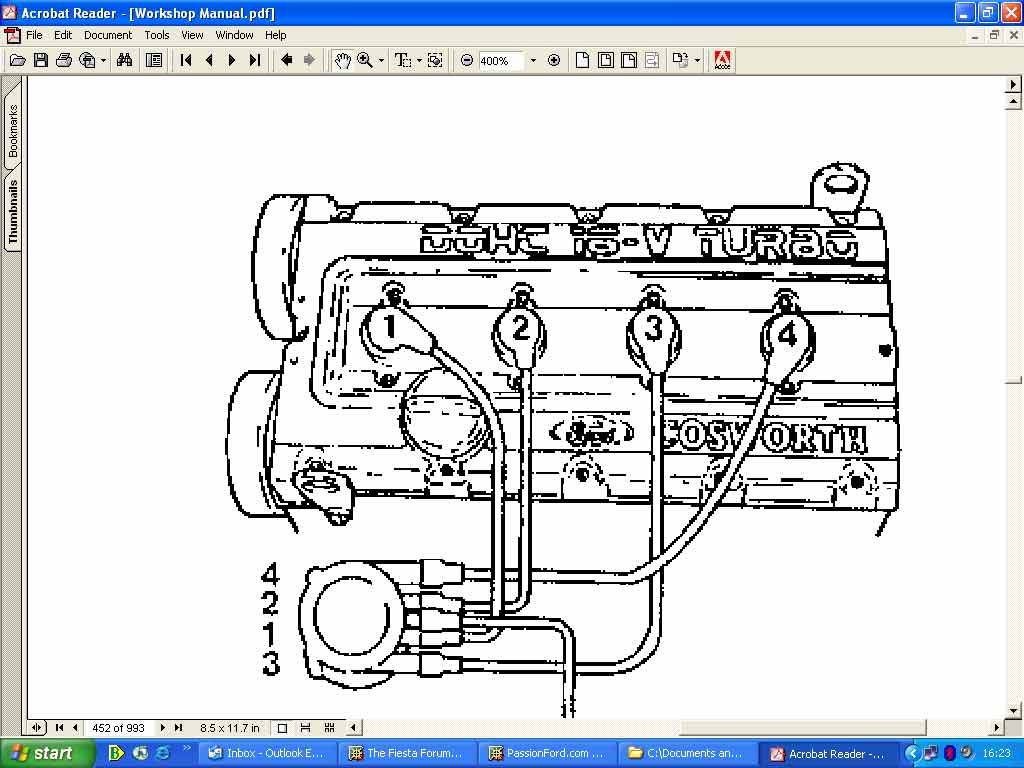The width and height of the screenshot is (1024, 768).
Task: Open the Tools menu
Action: tap(157, 35)
